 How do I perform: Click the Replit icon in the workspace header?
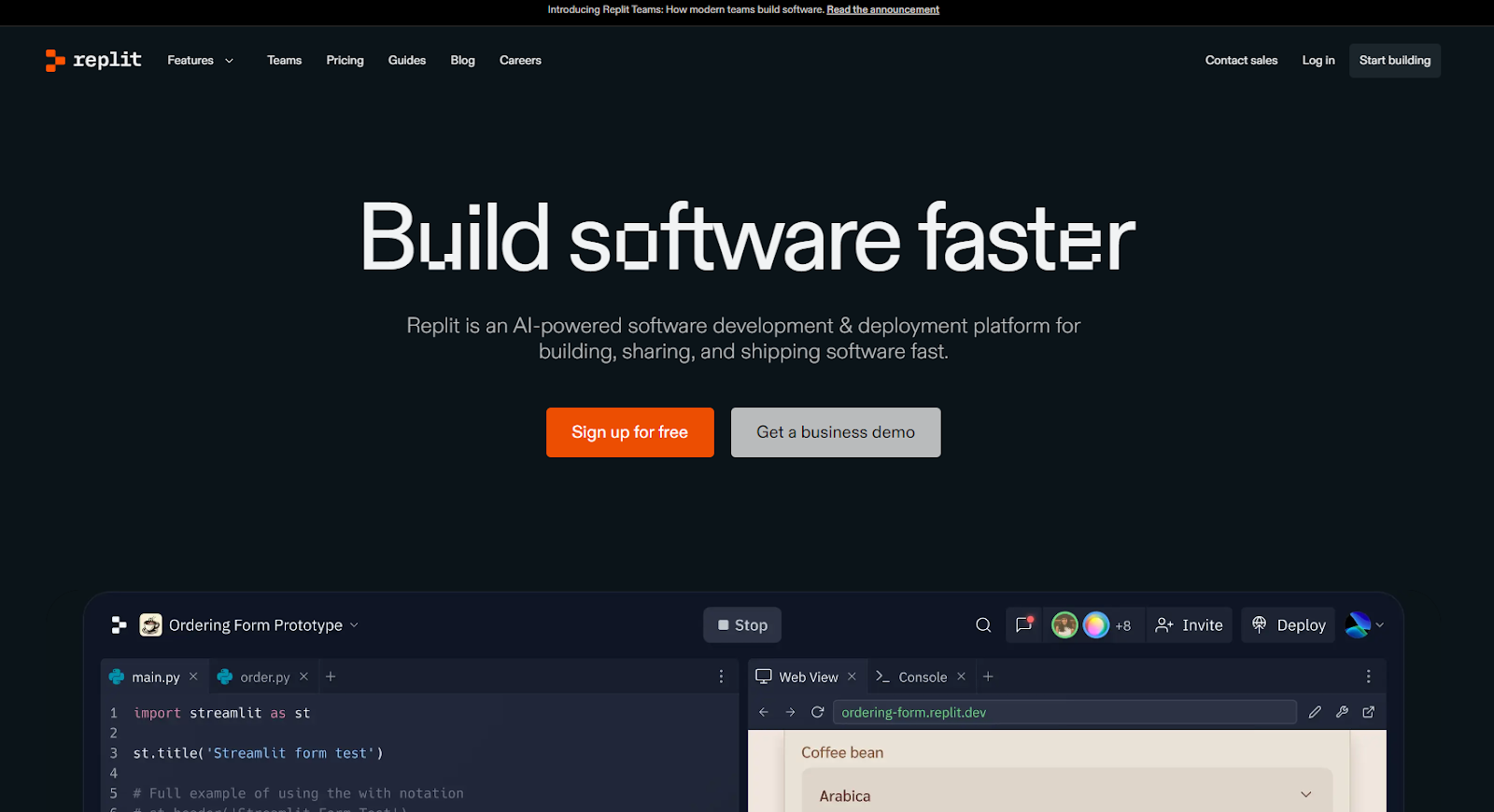pos(119,625)
